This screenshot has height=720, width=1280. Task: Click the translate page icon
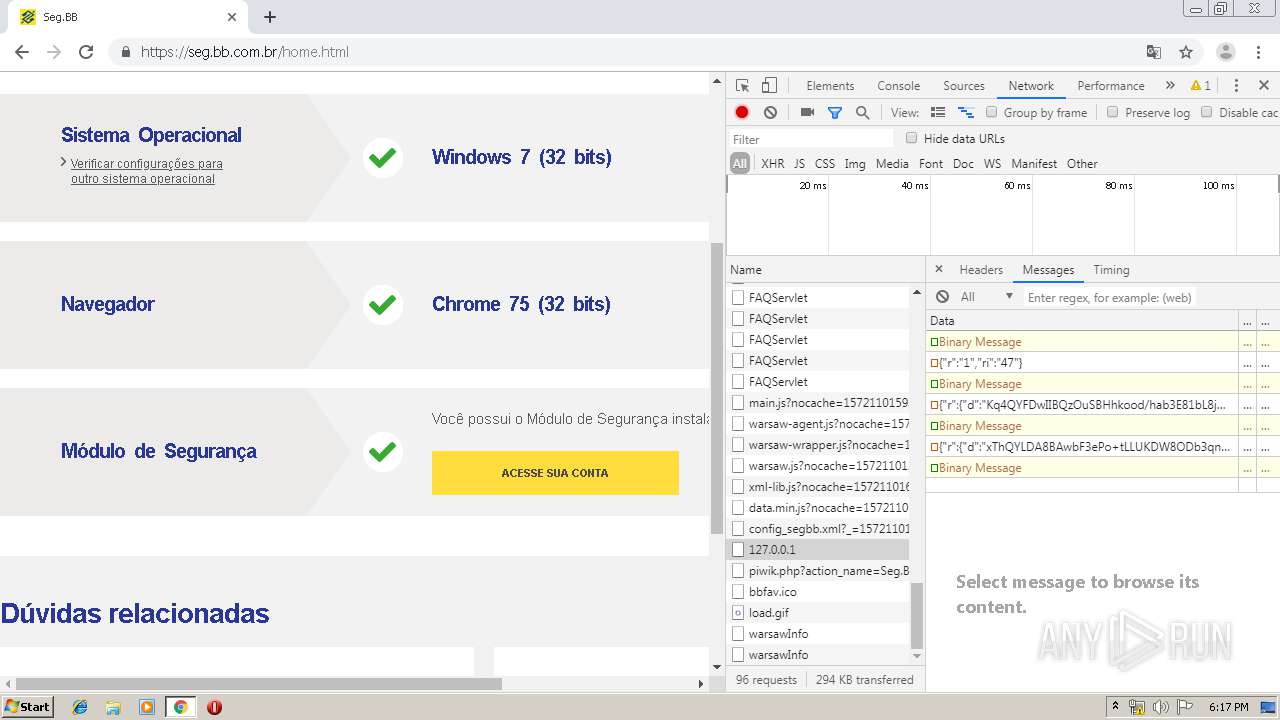[x=1154, y=52]
